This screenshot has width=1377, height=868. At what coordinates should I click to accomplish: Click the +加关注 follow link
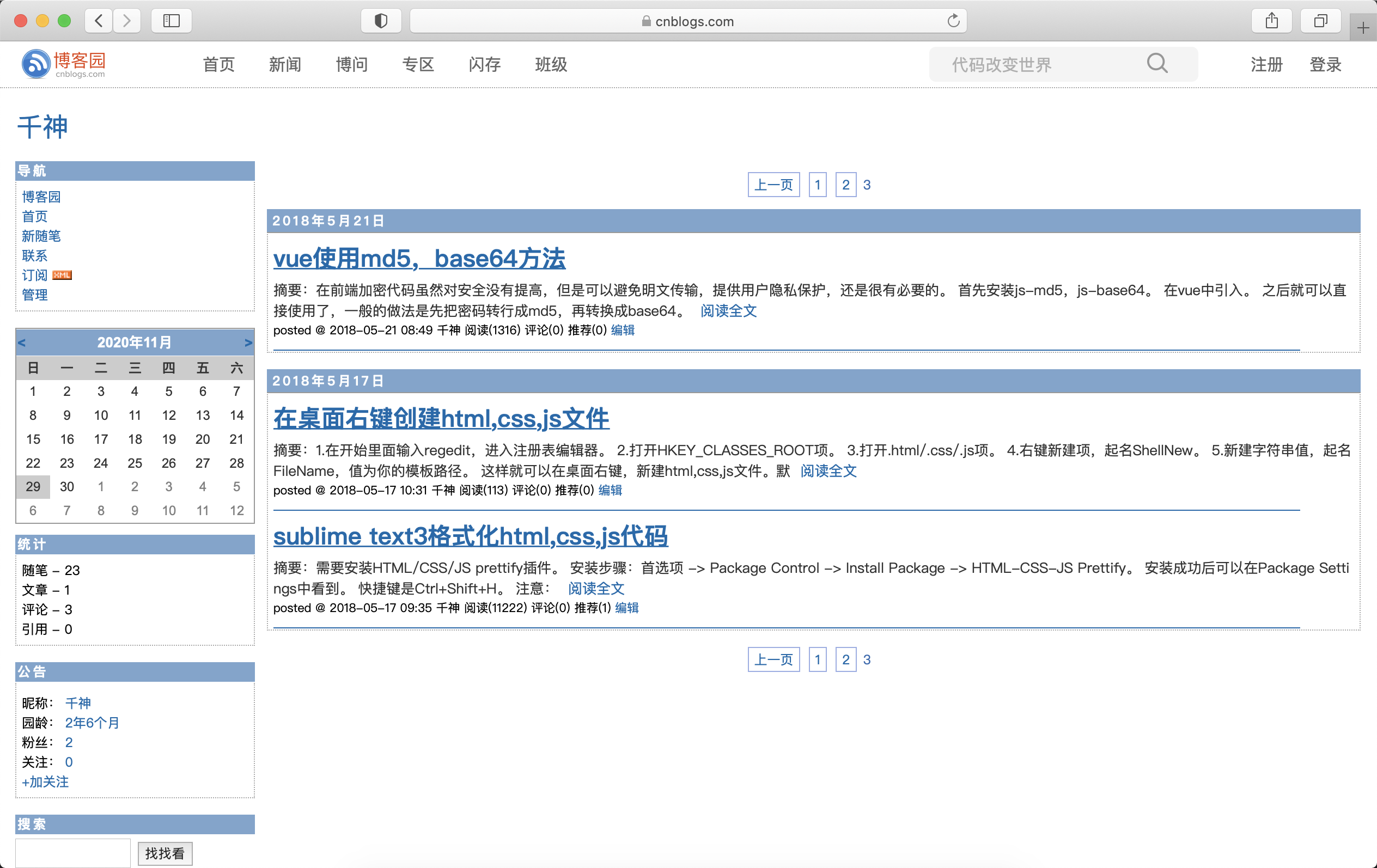[45, 781]
